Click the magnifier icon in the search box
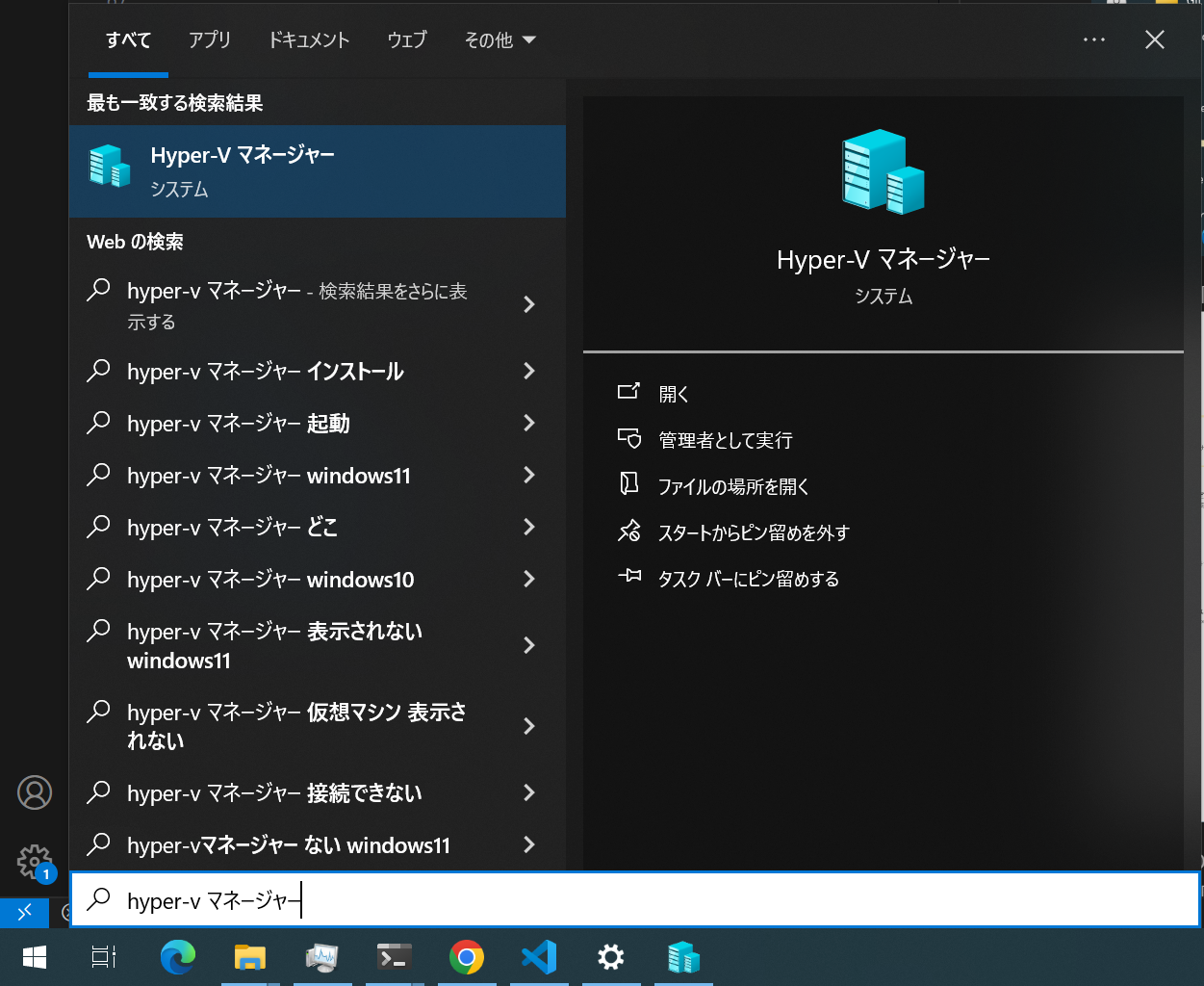Image resolution: width=1204 pixels, height=986 pixels. point(98,899)
